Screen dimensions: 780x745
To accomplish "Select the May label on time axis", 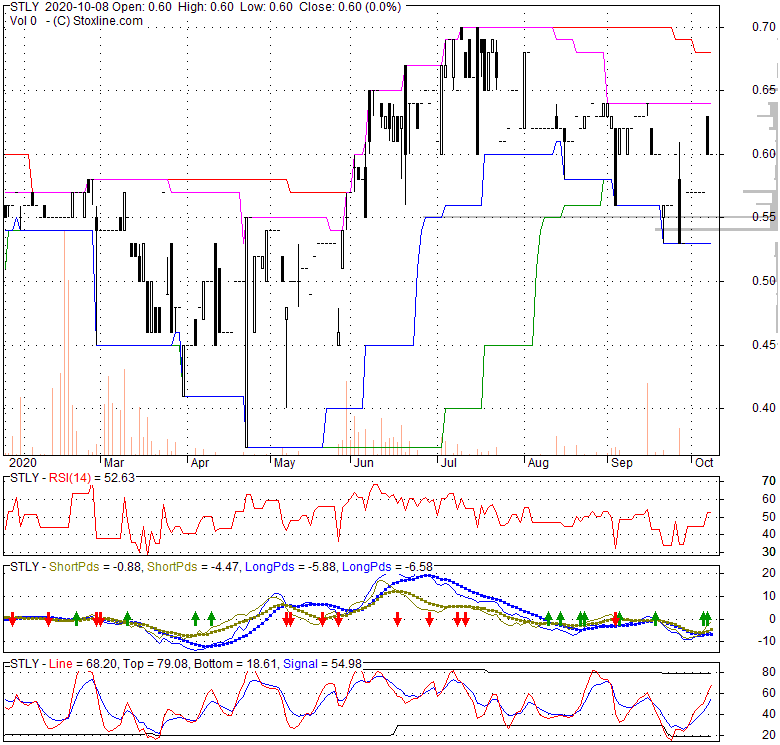I will [x=285, y=463].
